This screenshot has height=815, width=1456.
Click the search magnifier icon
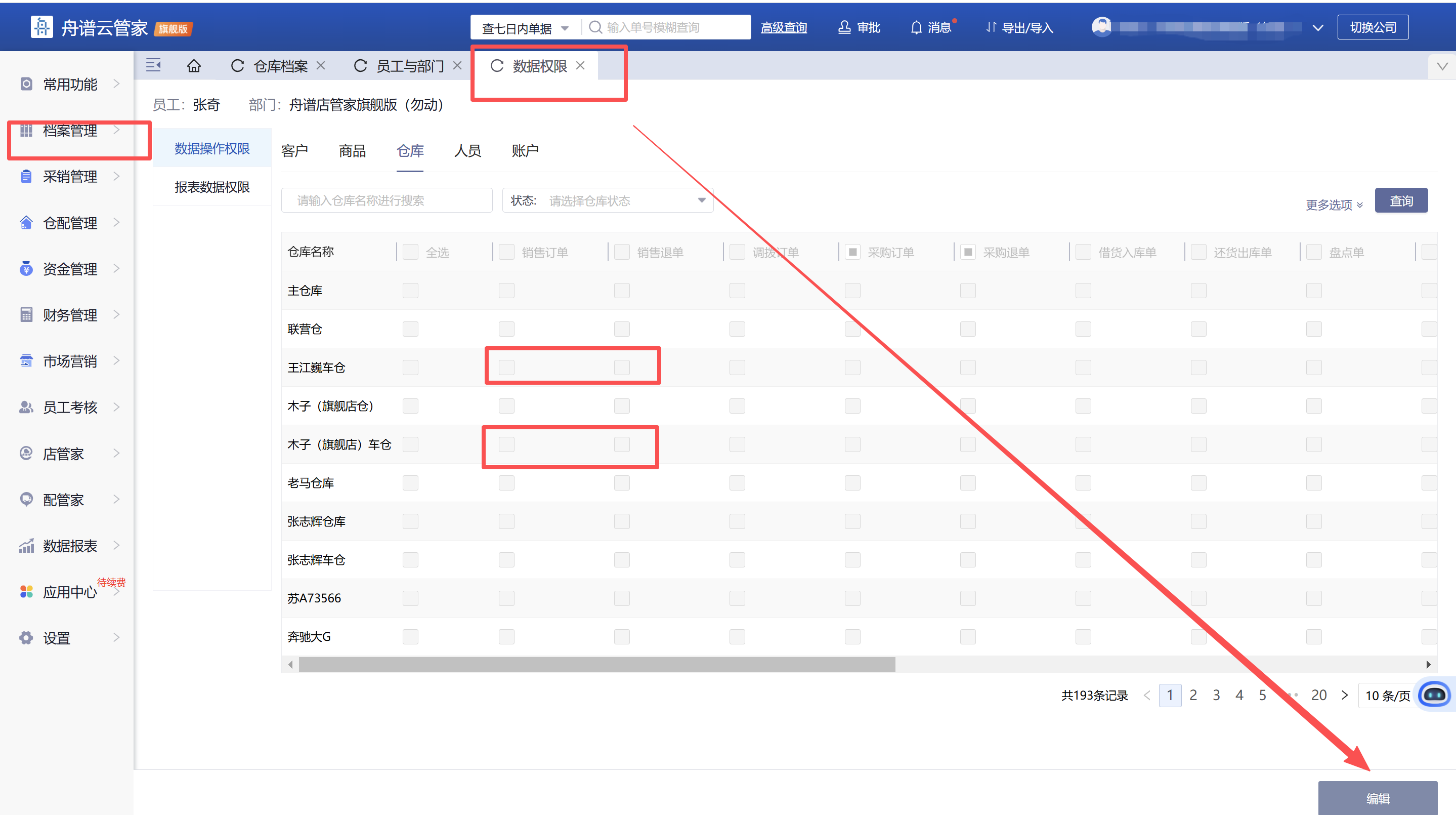point(595,27)
